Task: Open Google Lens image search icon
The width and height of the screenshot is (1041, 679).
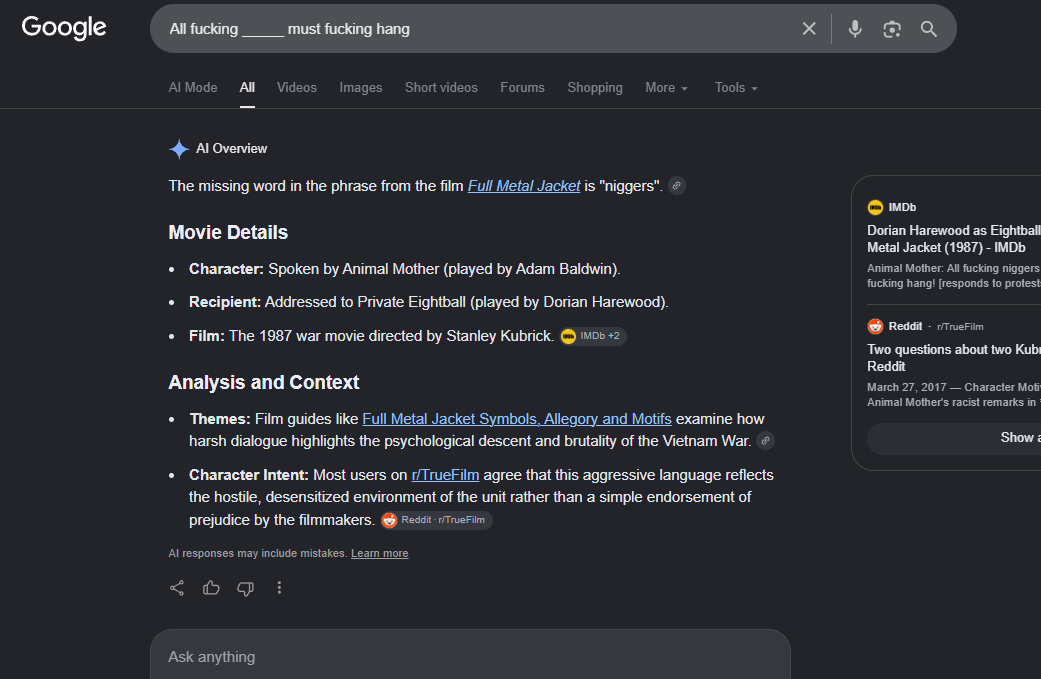Action: 892,29
